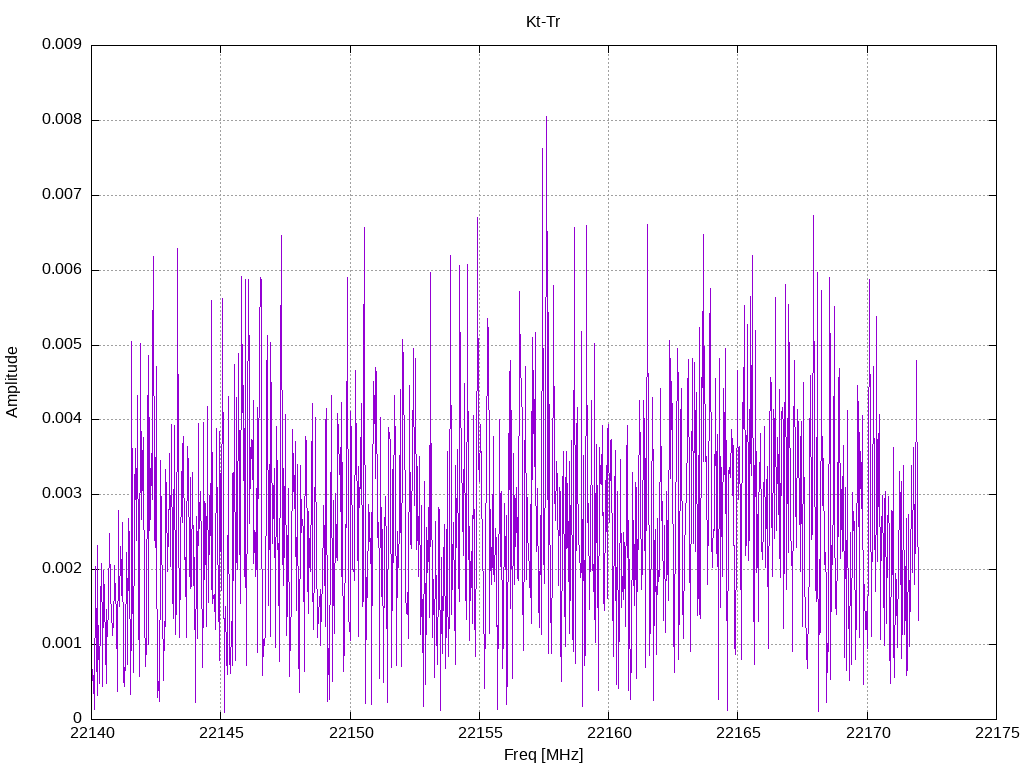Click the 0.002 y-axis tick label
The height and width of the screenshot is (768, 1024).
click(x=62, y=568)
